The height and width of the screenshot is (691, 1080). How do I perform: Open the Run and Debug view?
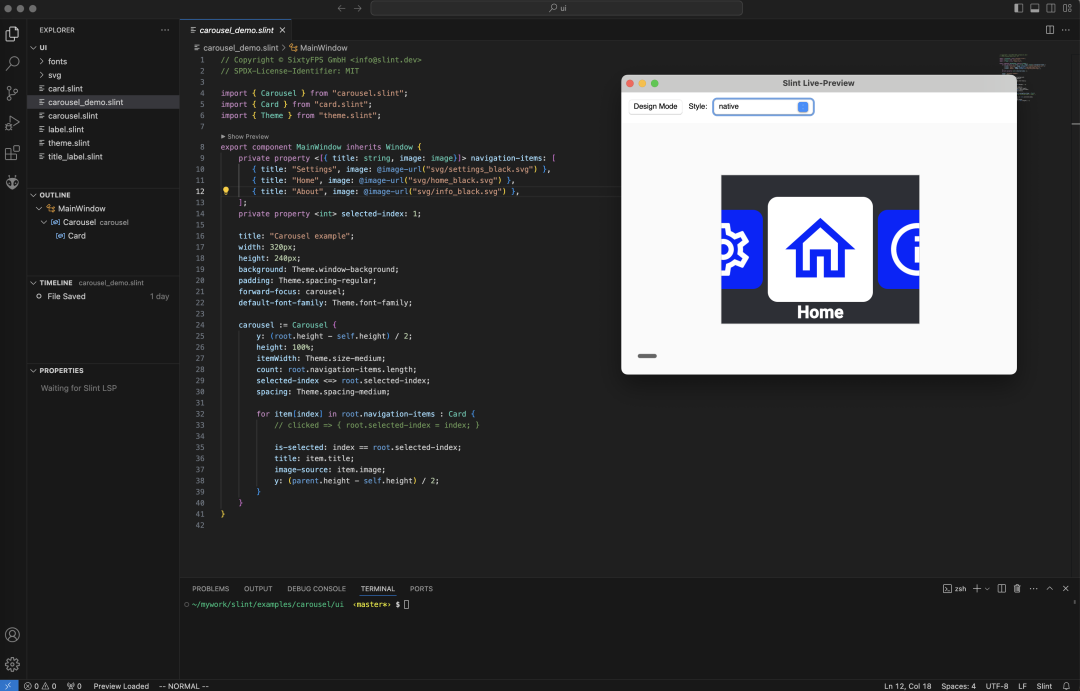12,123
